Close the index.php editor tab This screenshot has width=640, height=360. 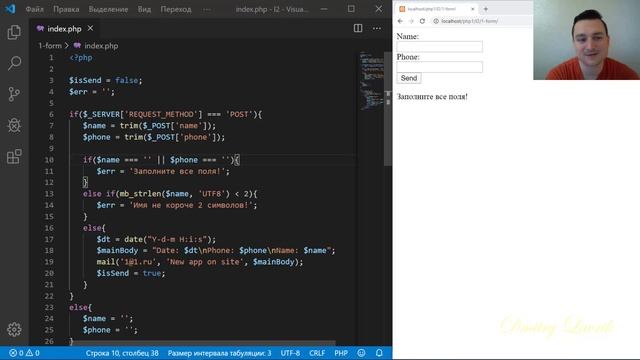(x=90, y=28)
